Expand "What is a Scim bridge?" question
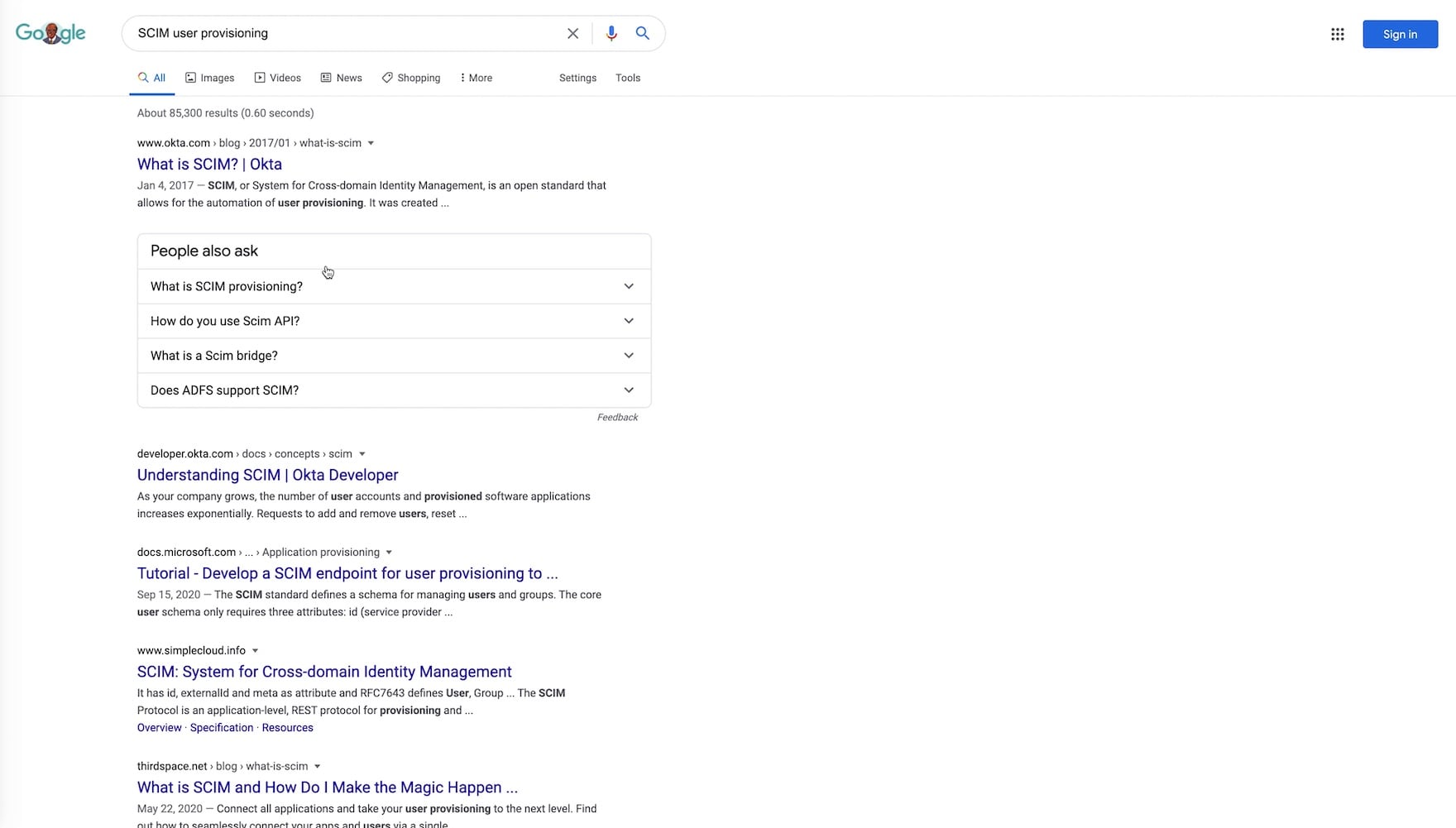The width and height of the screenshot is (1456, 828). 394,356
